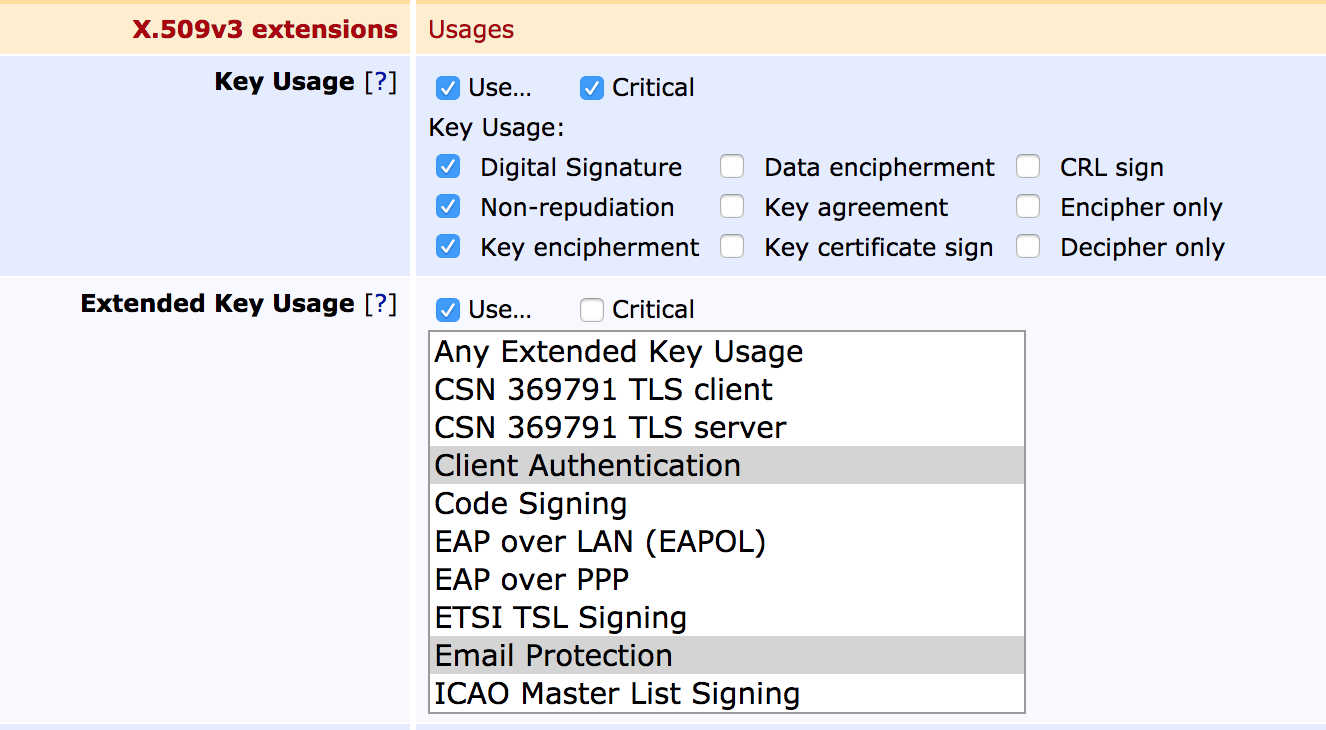The height and width of the screenshot is (730, 1326).
Task: Open the Key Usage [?] help link
Action: point(380,82)
